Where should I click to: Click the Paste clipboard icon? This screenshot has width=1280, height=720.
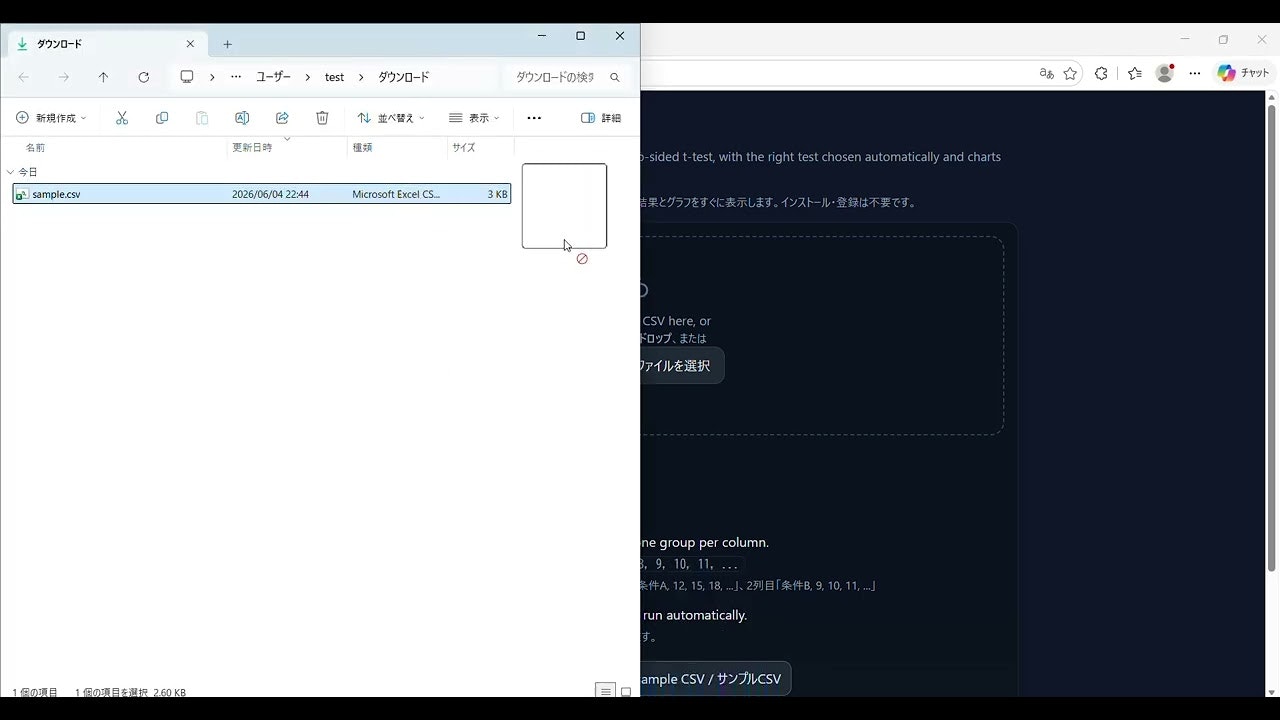[202, 118]
